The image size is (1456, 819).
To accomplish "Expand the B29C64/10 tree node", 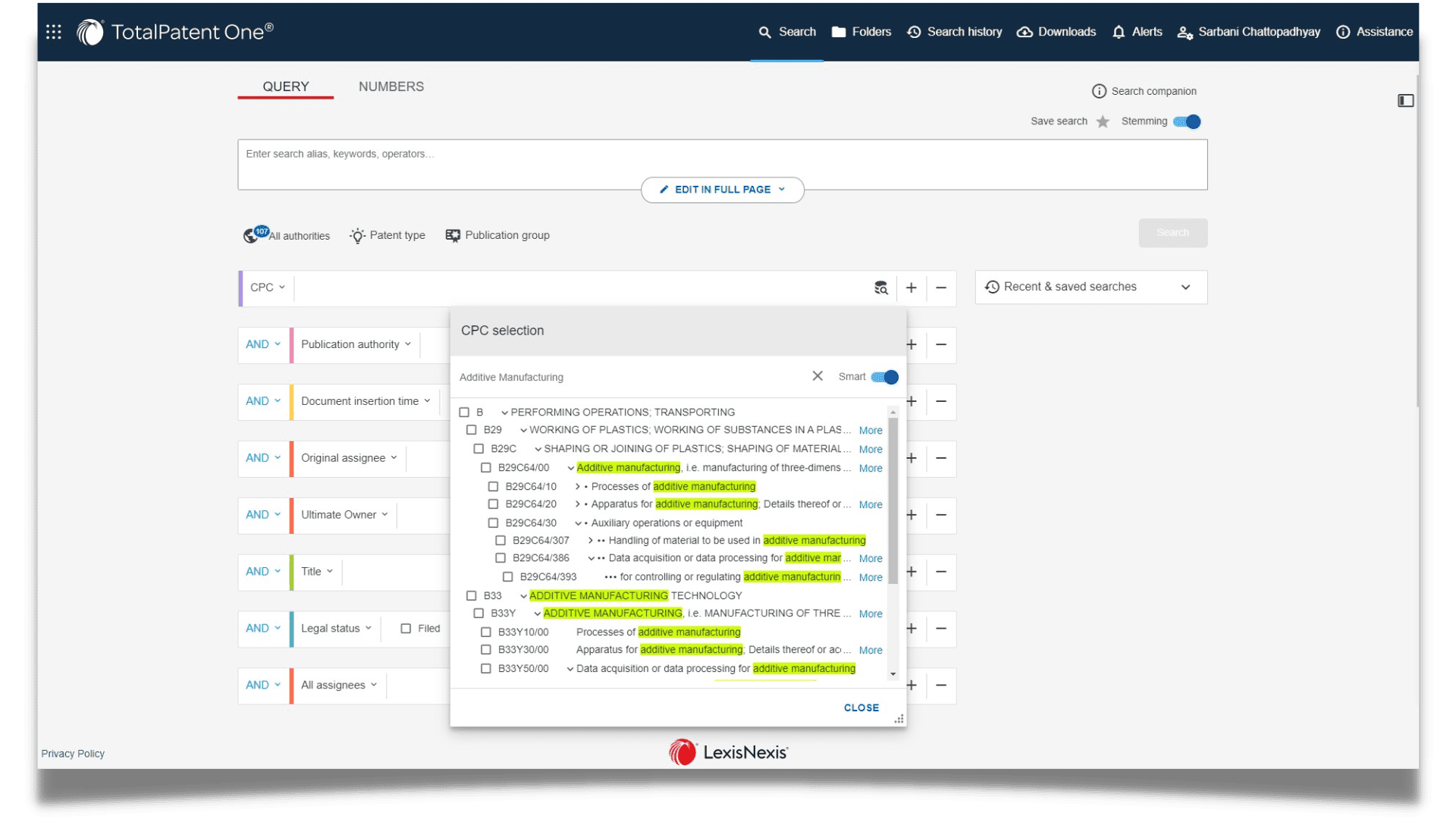I will pyautogui.click(x=578, y=487).
